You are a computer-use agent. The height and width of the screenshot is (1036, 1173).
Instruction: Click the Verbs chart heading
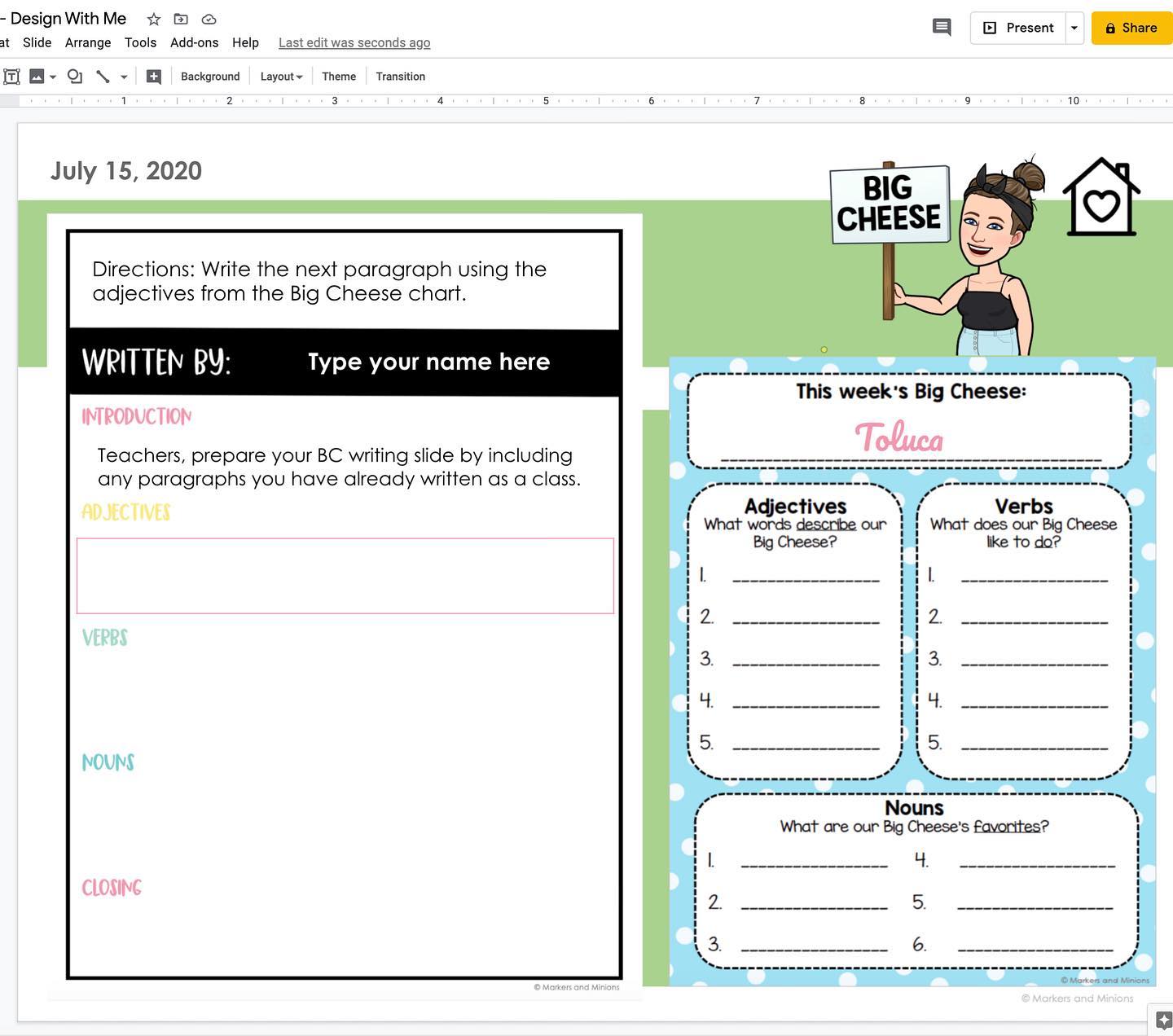1024,506
